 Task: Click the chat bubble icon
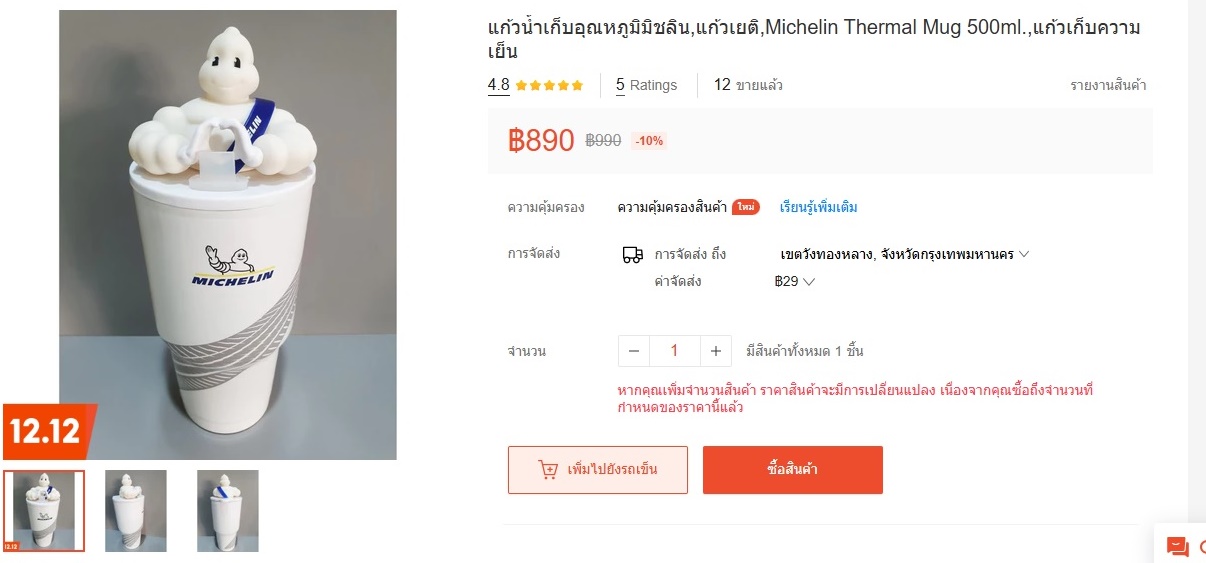coord(1177,547)
